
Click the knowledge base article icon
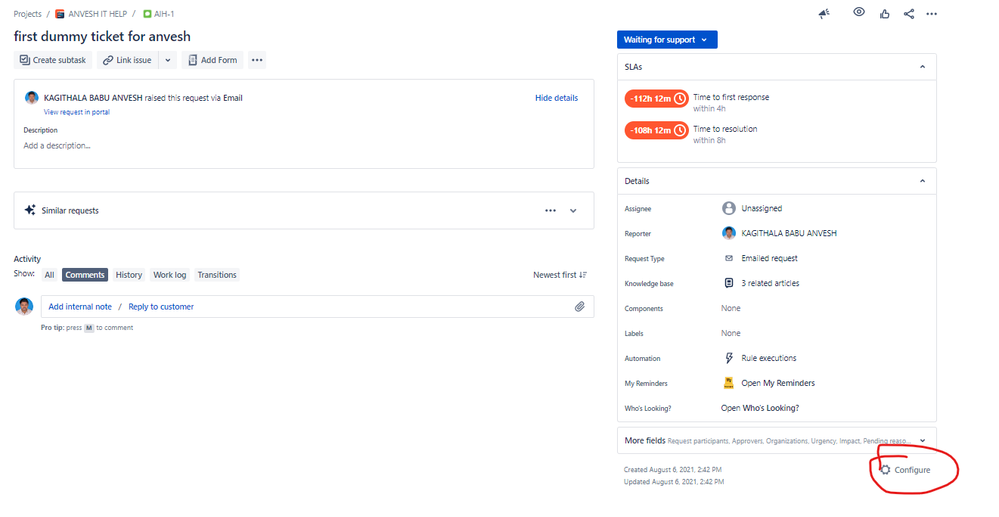coord(729,283)
